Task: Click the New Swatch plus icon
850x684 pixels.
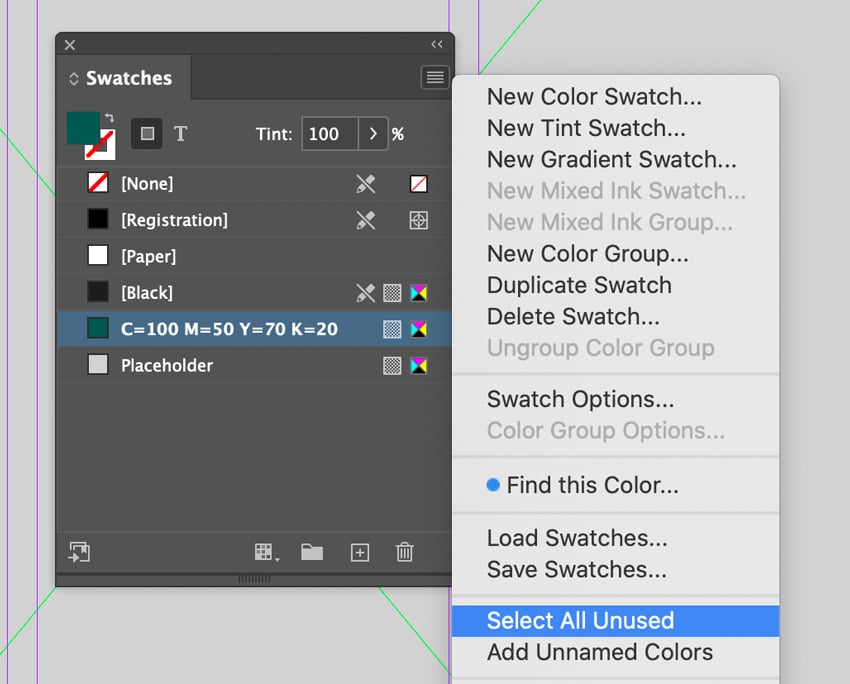Action: tap(359, 552)
